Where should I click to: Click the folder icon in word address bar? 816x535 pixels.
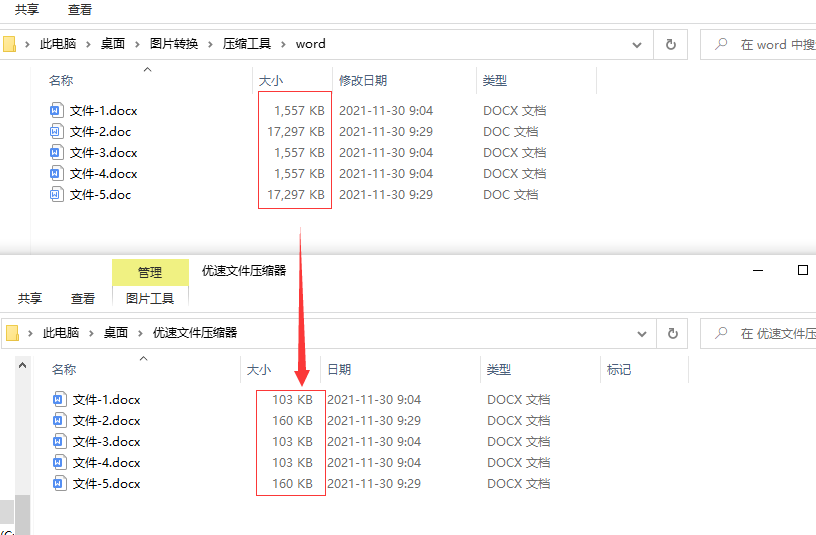[9, 44]
